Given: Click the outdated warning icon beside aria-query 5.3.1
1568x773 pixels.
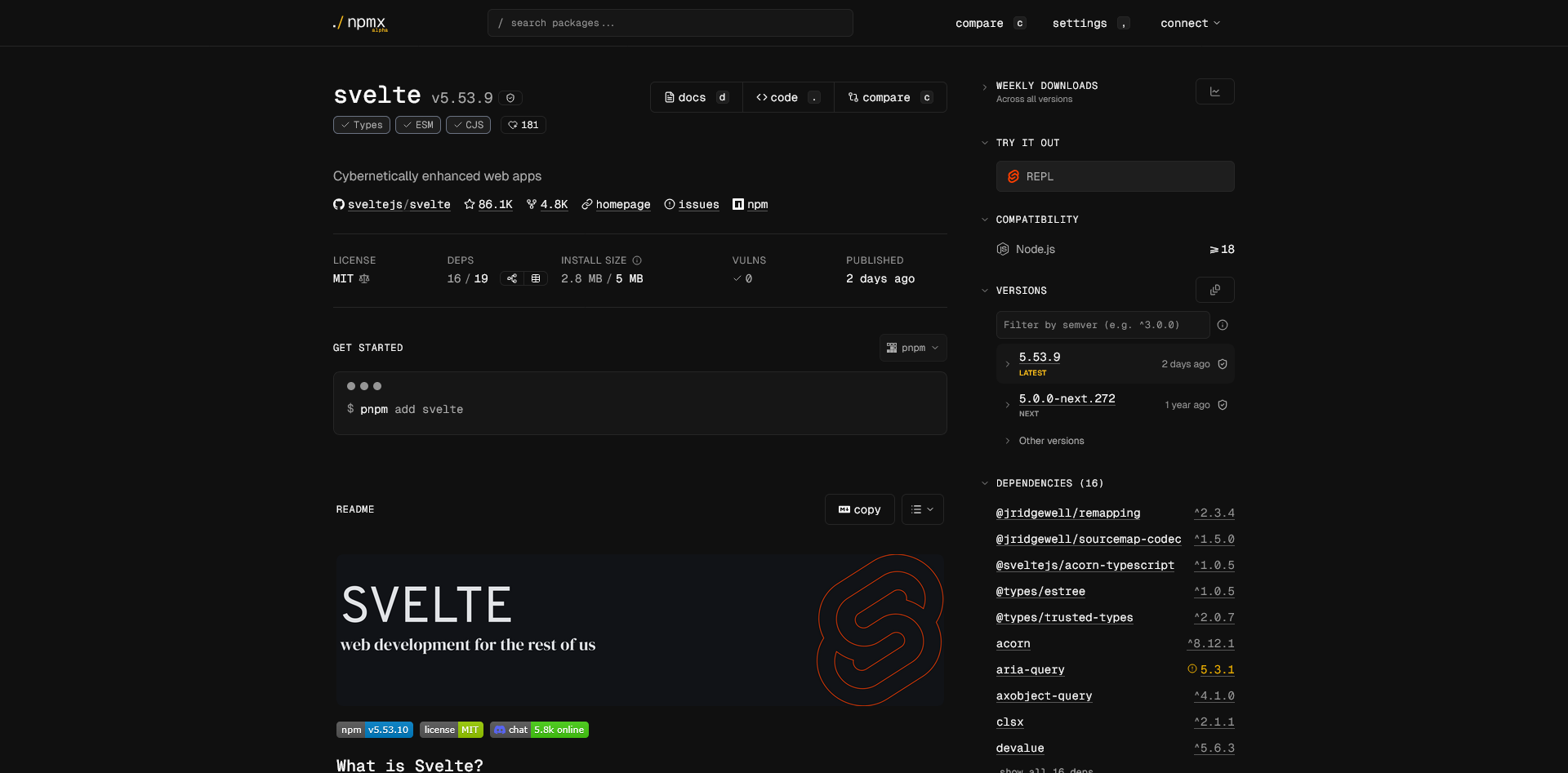Looking at the screenshot, I should pos(1192,669).
